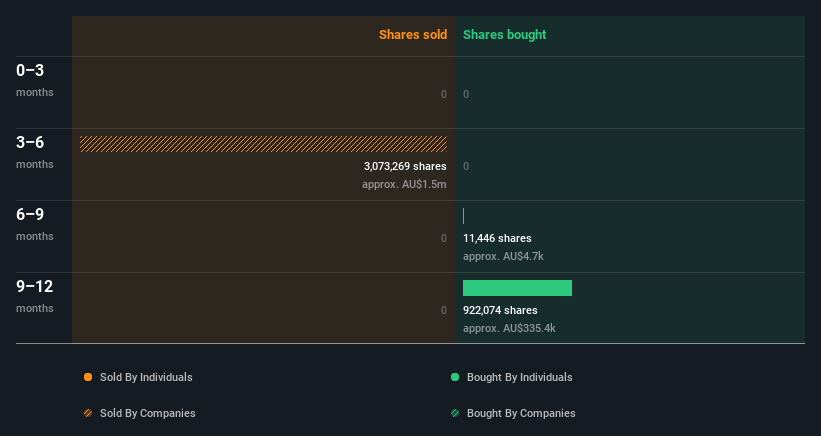Click the striped 'Bought By Companies' legend swatch
The width and height of the screenshot is (821, 436).
click(455, 413)
